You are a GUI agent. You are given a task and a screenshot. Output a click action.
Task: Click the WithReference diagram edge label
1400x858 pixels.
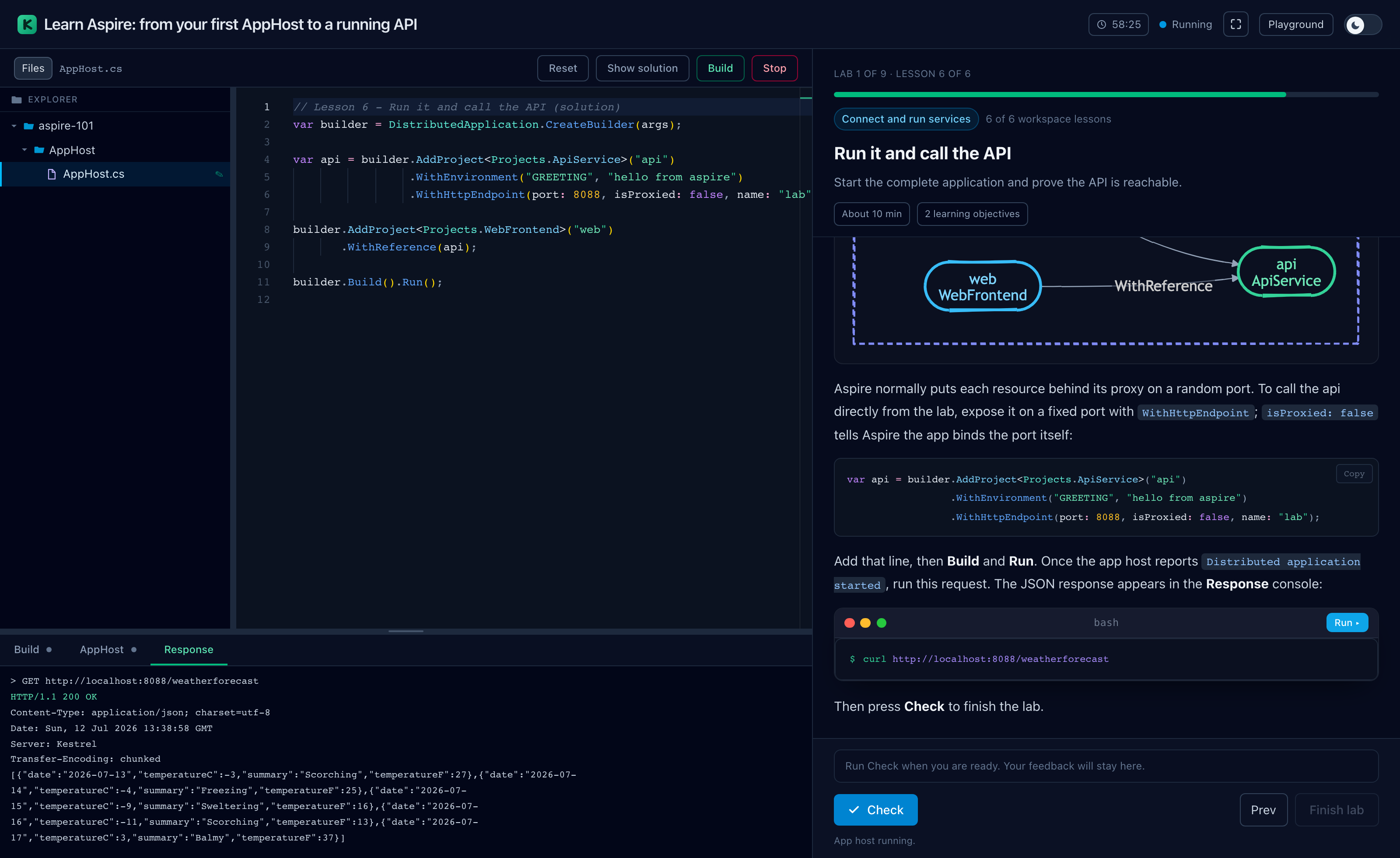click(x=1163, y=286)
